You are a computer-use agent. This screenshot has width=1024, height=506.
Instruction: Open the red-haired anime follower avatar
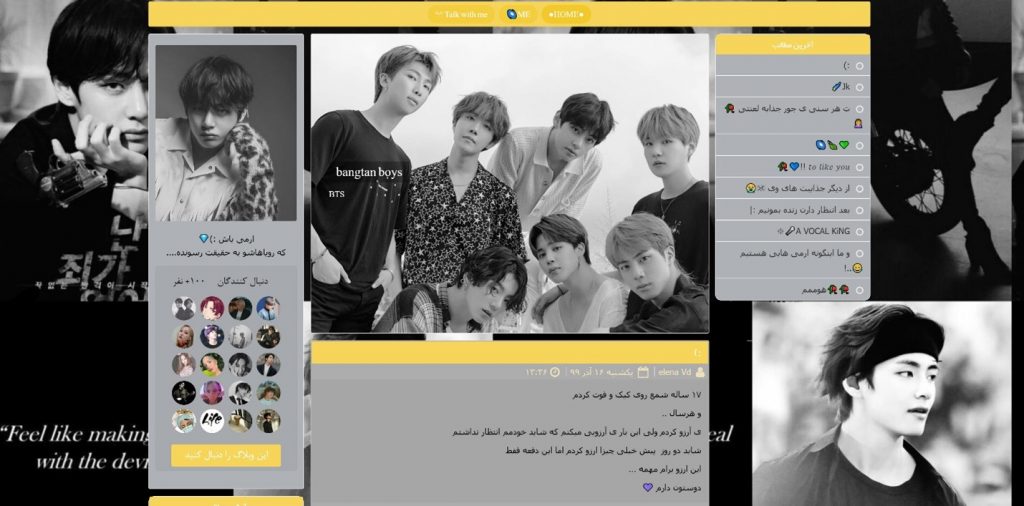(x=212, y=308)
